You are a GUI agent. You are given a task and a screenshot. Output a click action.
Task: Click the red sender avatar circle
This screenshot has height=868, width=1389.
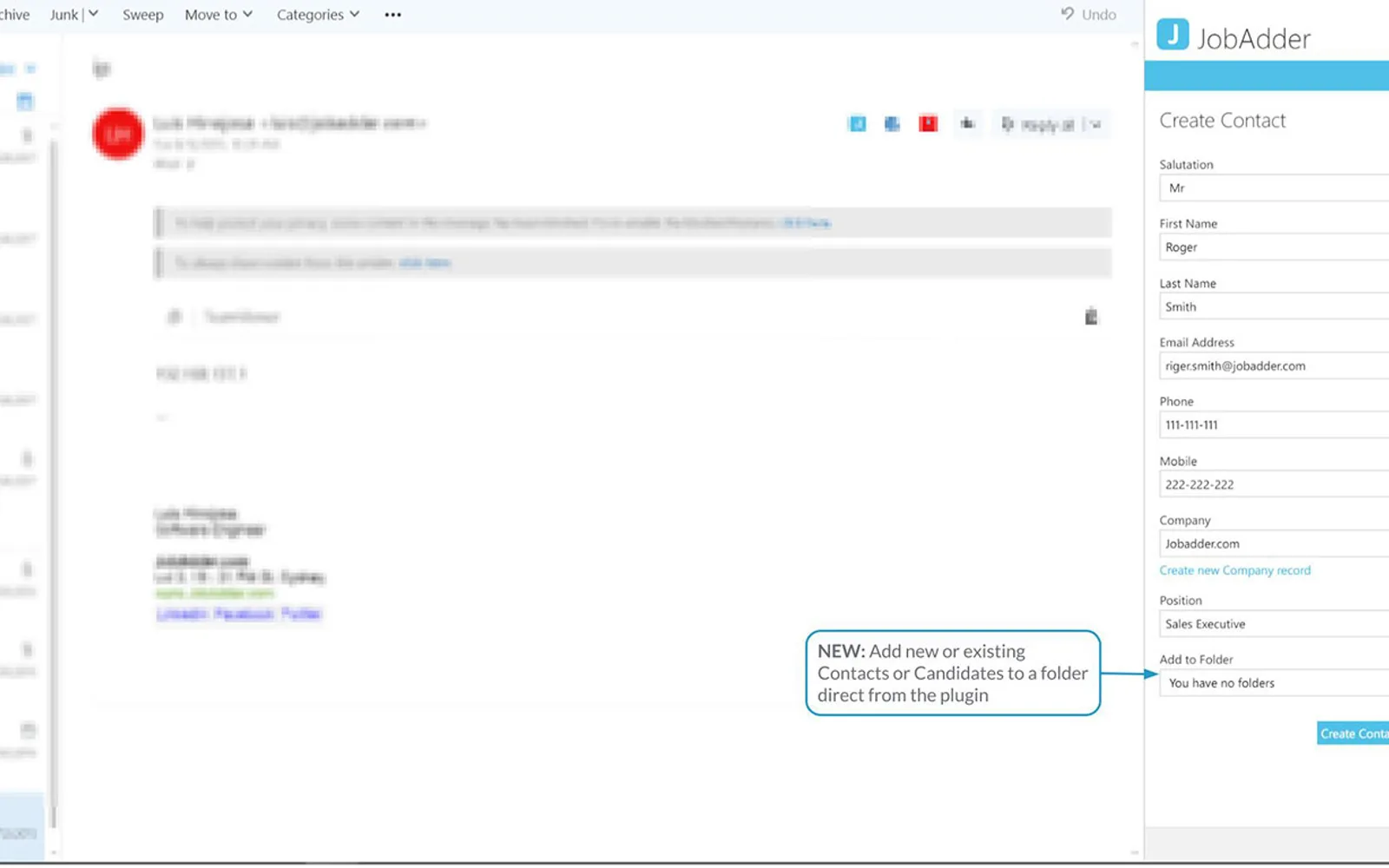pyautogui.click(x=118, y=134)
